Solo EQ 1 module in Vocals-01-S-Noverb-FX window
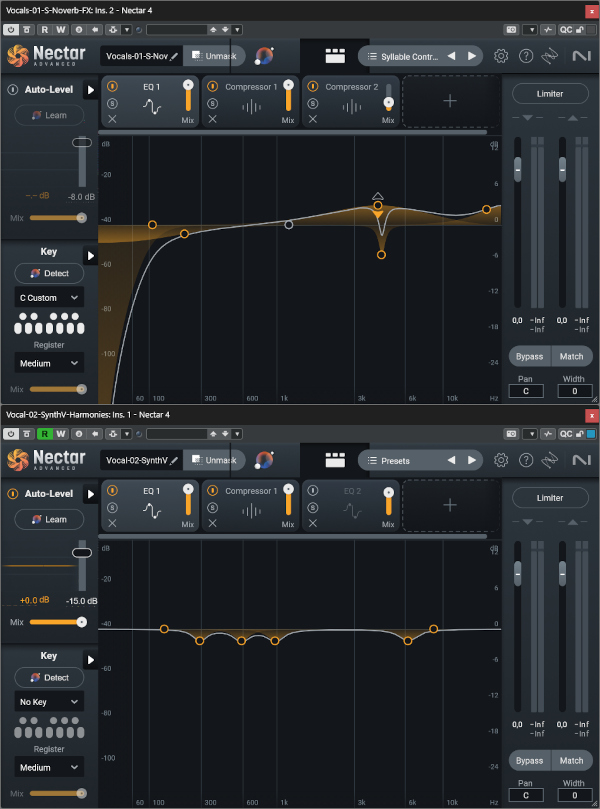 tap(112, 103)
